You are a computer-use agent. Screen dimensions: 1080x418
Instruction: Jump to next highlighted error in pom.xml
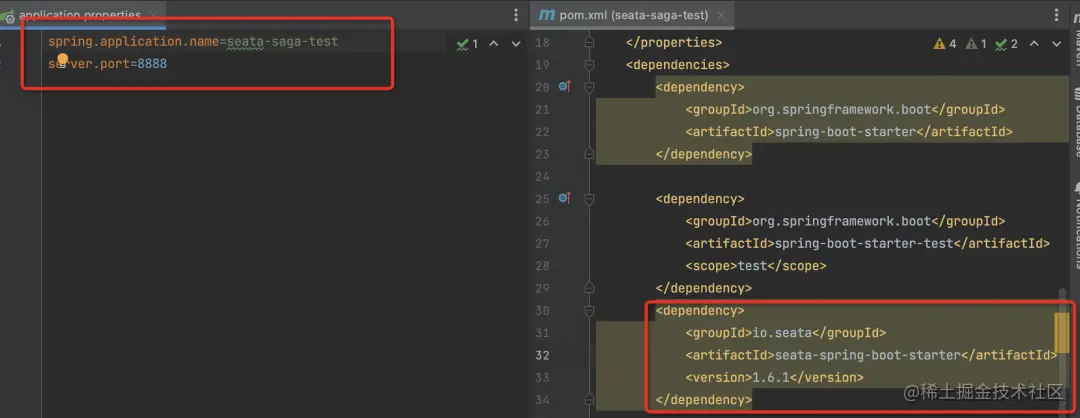1057,44
